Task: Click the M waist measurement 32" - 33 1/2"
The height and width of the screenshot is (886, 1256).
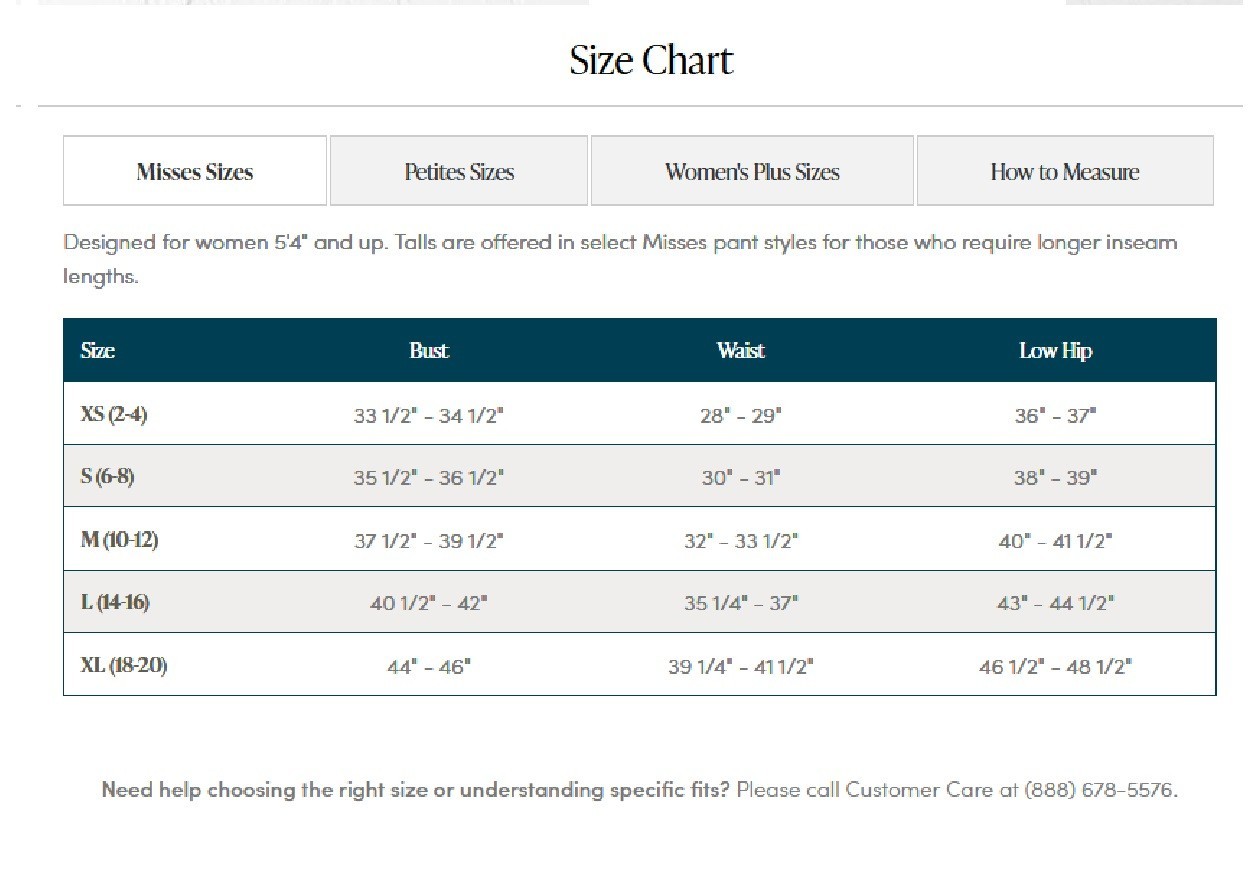Action: click(741, 541)
